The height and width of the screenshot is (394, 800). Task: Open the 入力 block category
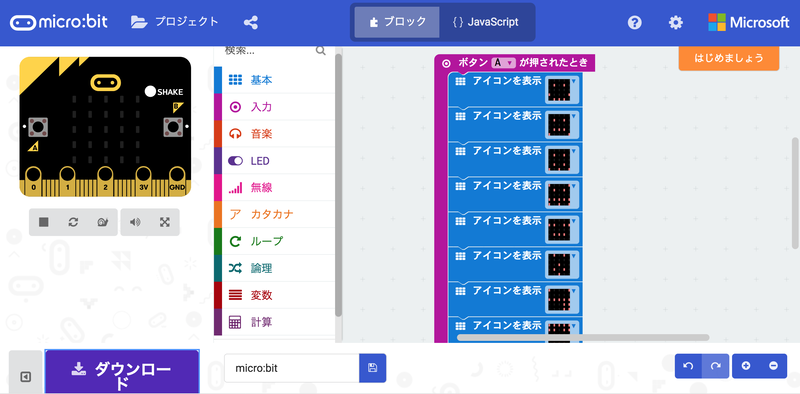[274, 107]
